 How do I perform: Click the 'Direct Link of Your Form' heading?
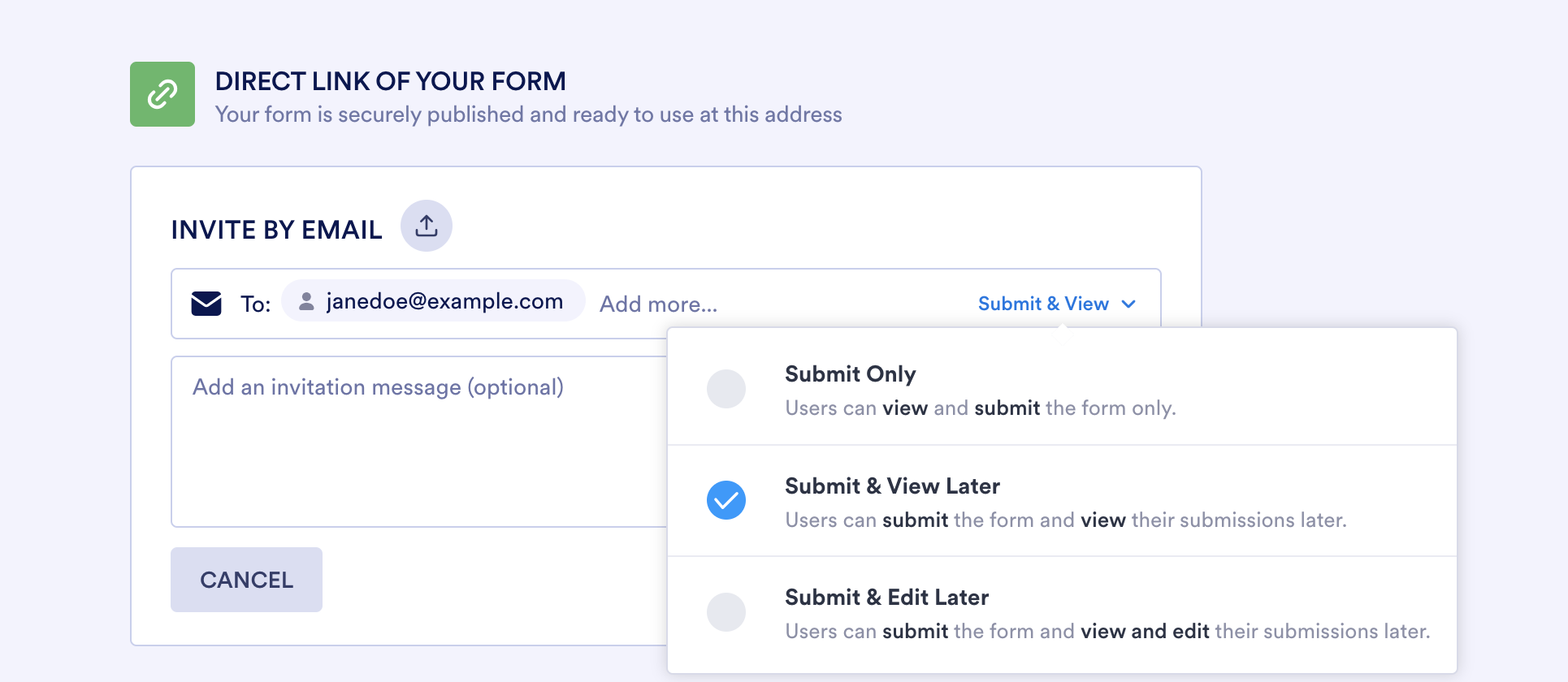pos(390,81)
